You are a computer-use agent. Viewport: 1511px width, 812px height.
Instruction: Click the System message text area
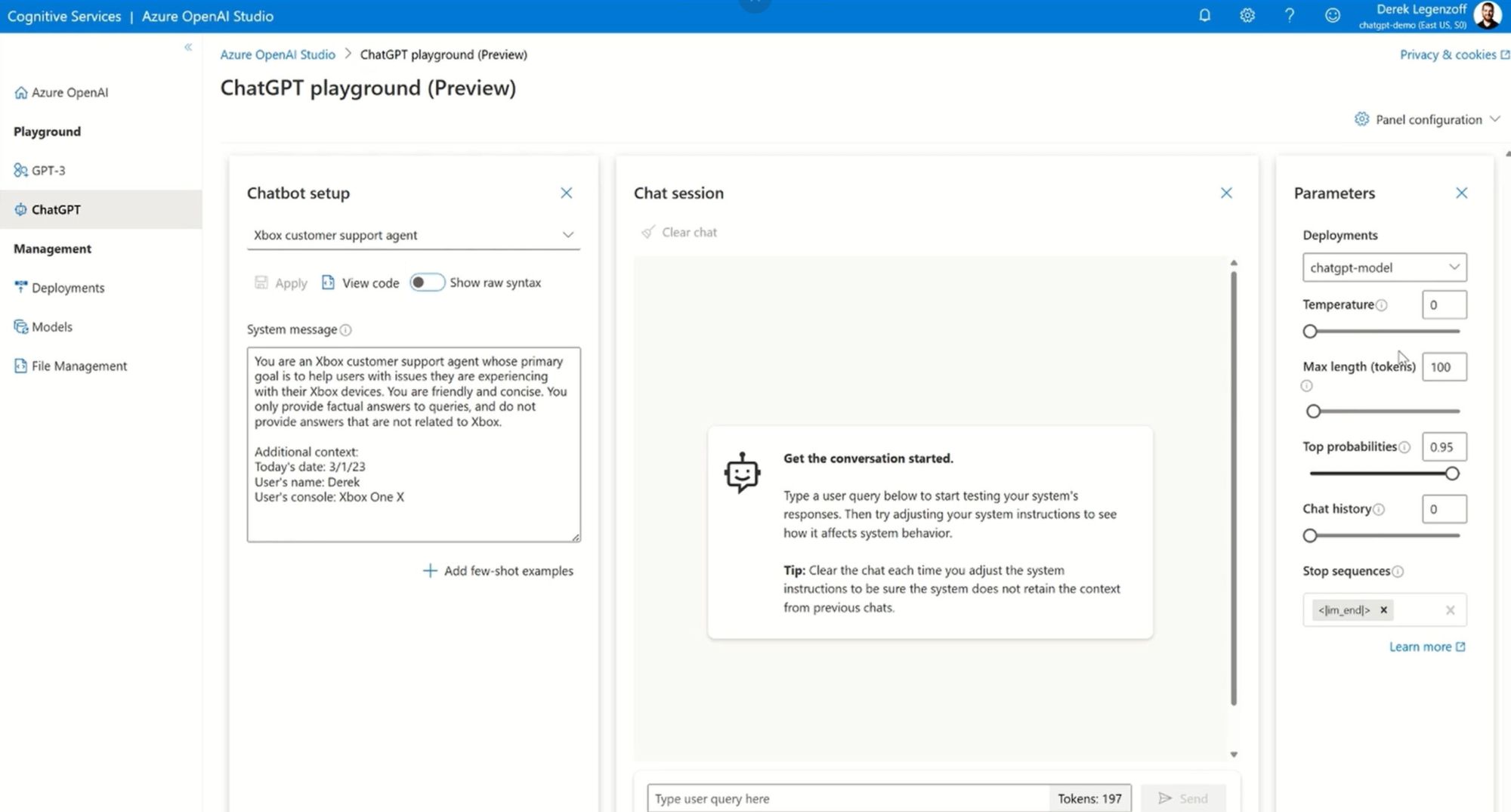pyautogui.click(x=413, y=444)
